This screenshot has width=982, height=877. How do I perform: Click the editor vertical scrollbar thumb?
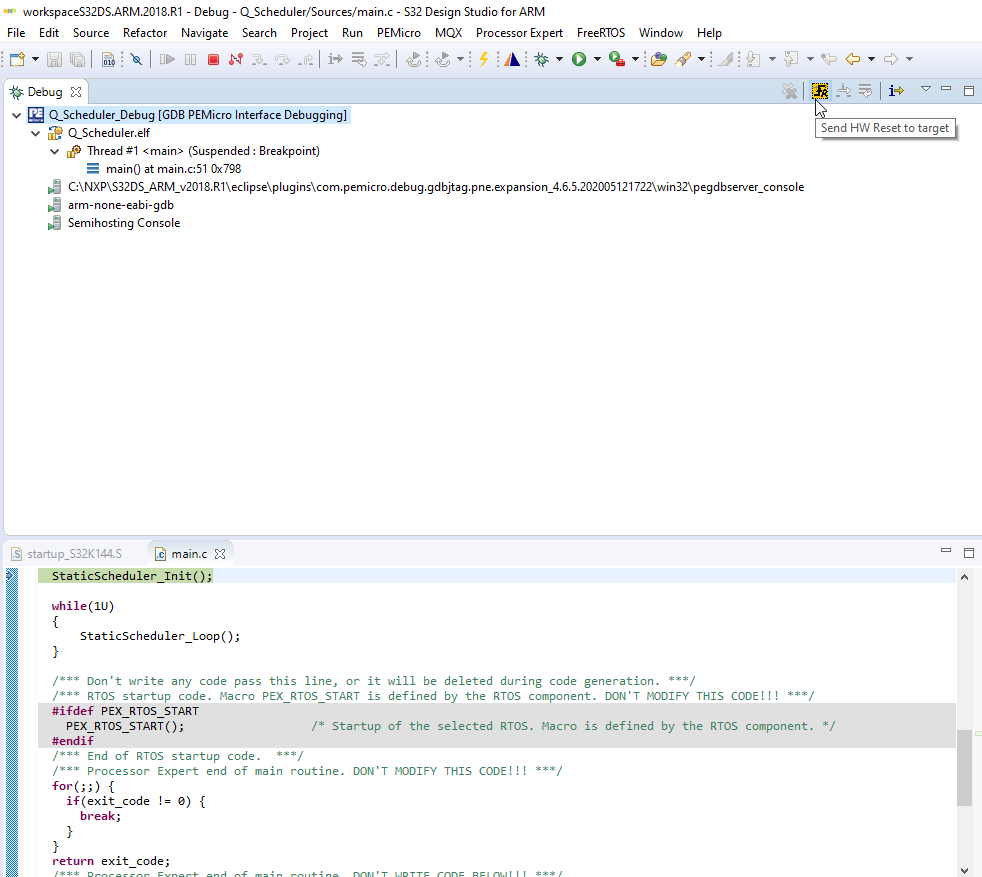tap(964, 768)
